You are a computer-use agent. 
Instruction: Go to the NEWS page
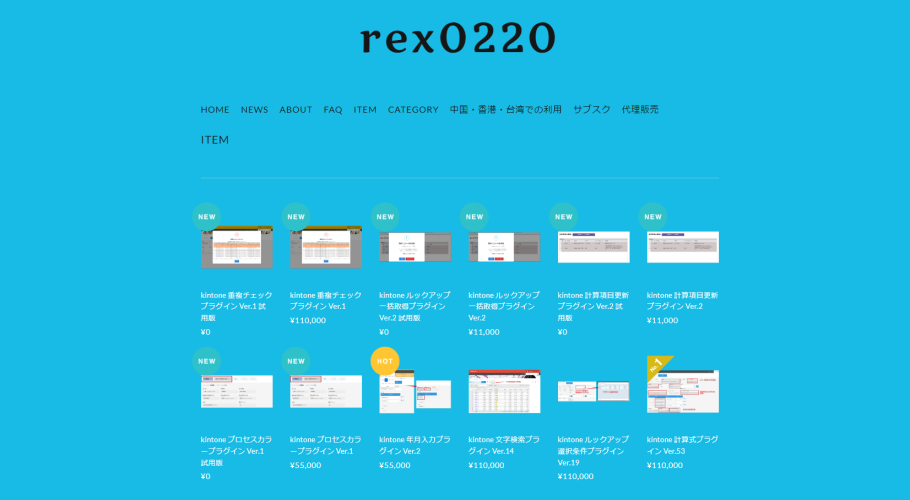click(x=254, y=110)
